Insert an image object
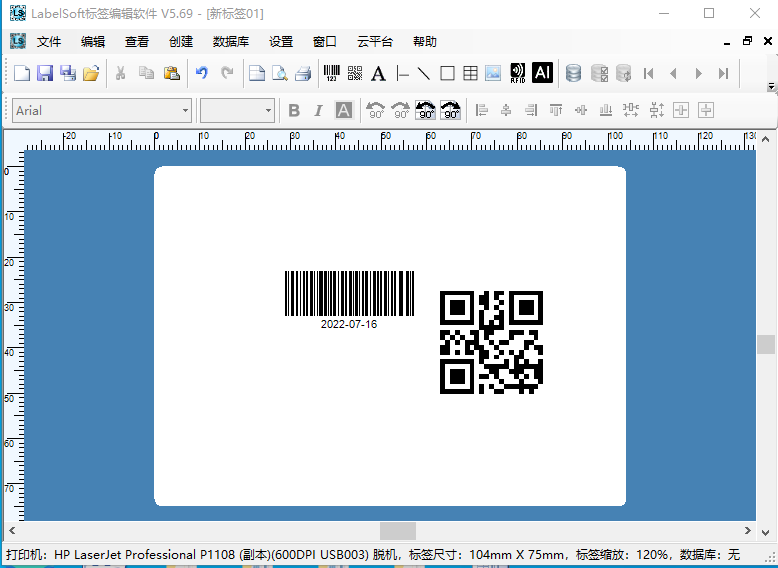Viewport: 778px width, 568px height. coord(493,73)
